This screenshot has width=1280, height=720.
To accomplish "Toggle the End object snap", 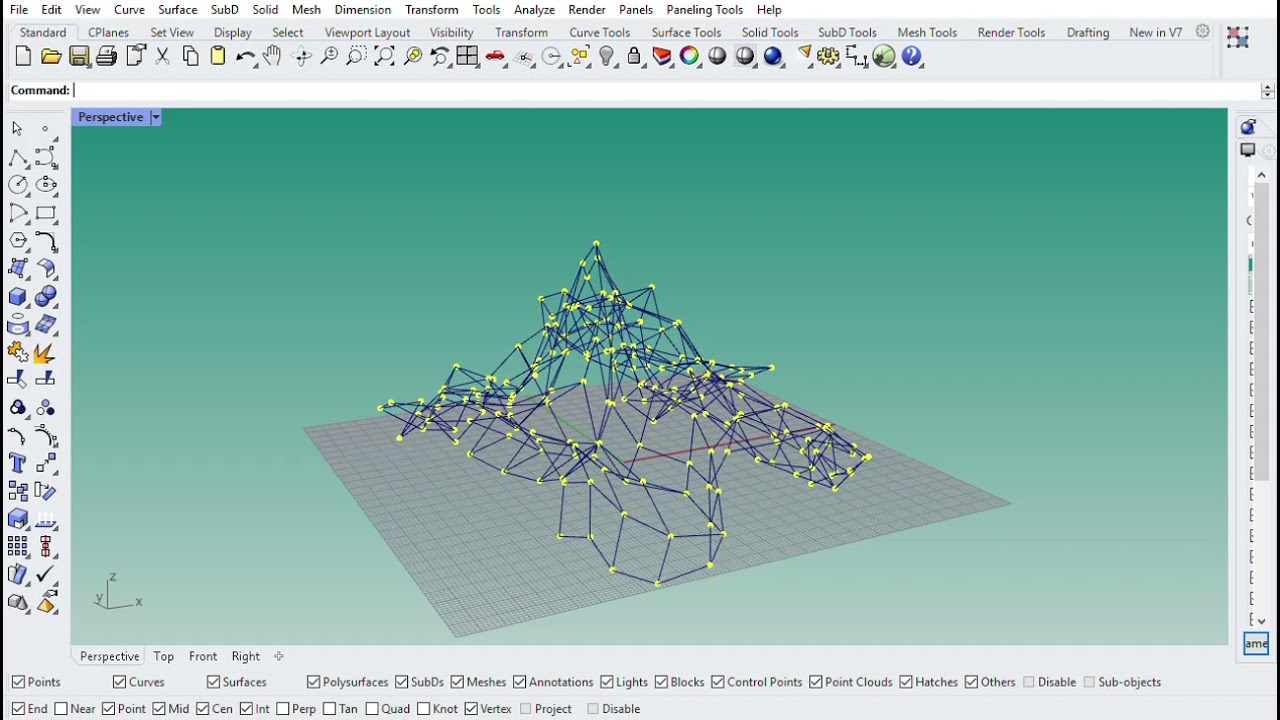I will coord(18,709).
